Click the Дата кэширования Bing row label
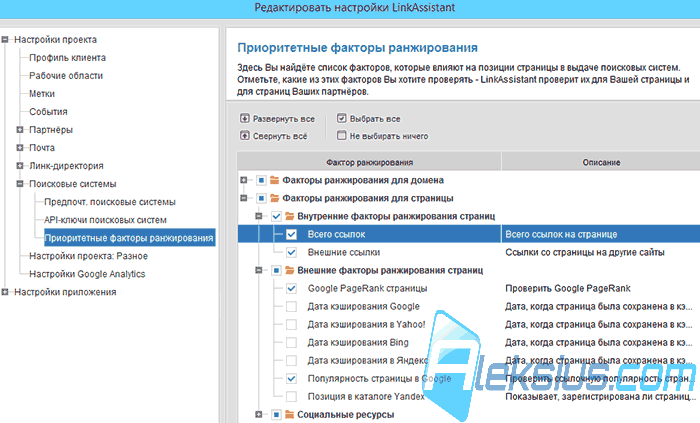Viewport: 700px width, 423px height. (358, 343)
